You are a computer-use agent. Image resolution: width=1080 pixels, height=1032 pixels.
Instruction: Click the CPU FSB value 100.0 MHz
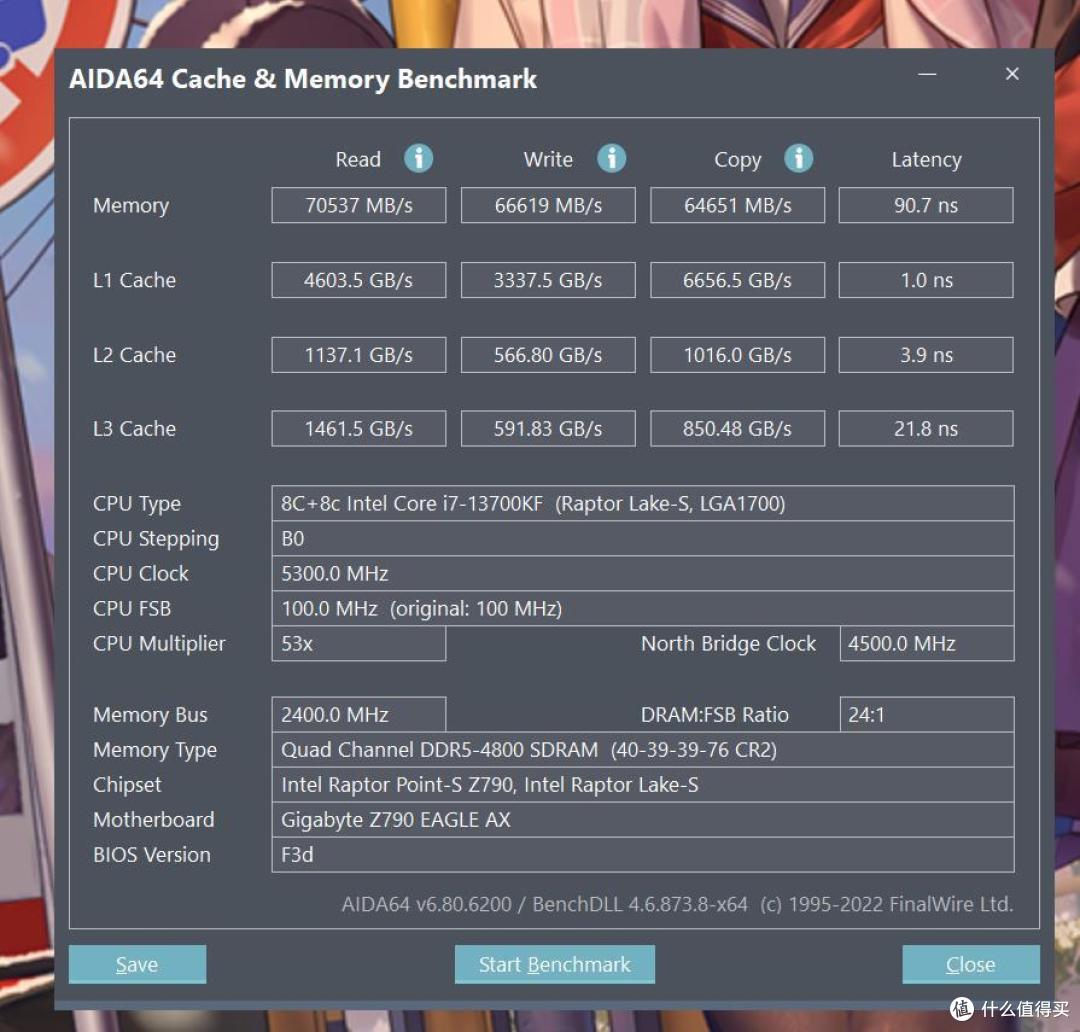pos(643,609)
